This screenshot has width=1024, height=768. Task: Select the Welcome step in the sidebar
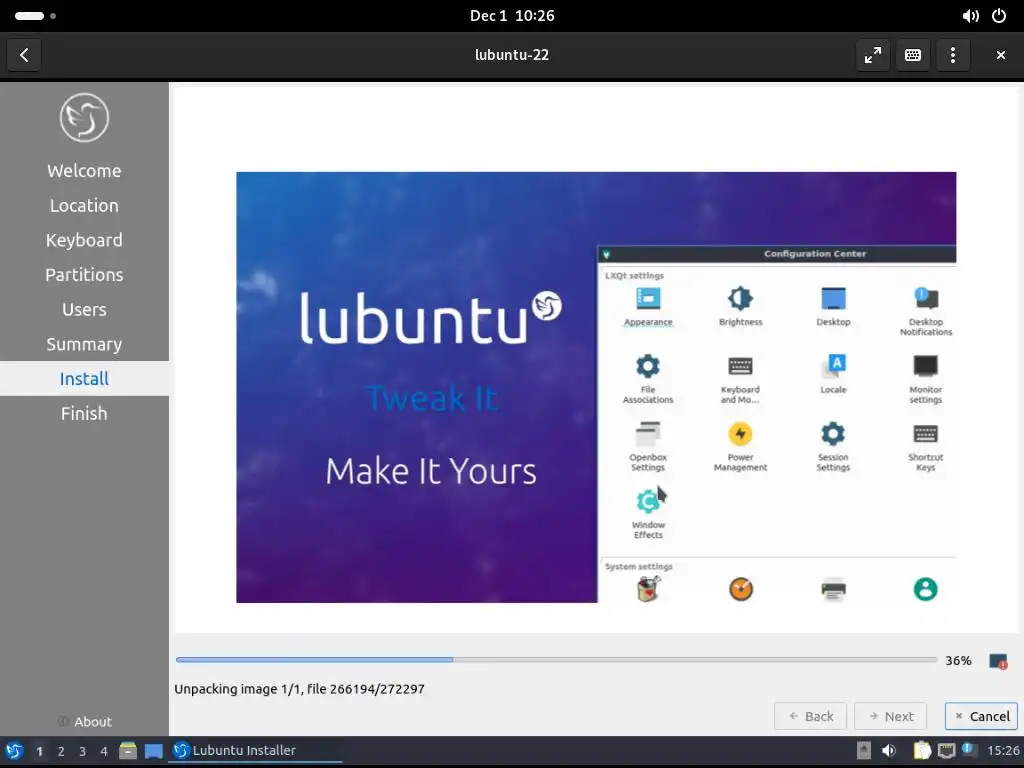point(84,170)
